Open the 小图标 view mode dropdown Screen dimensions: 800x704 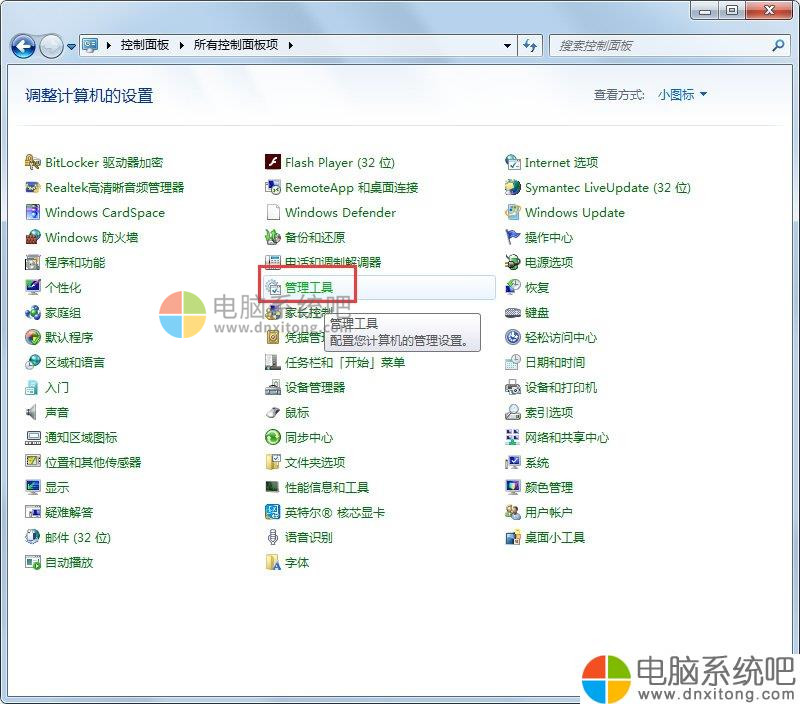pyautogui.click(x=682, y=95)
